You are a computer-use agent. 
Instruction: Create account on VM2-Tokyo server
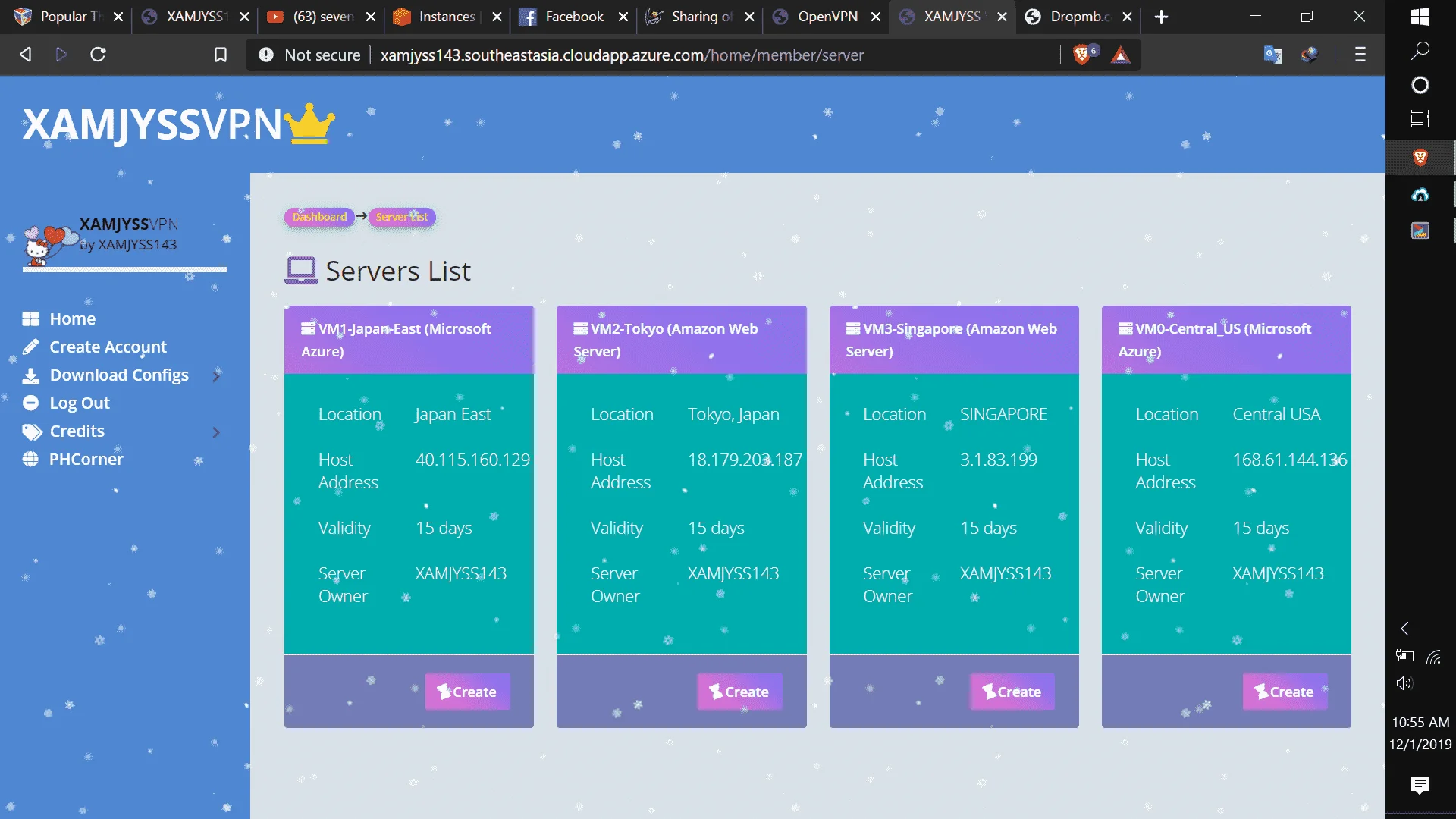click(x=739, y=692)
